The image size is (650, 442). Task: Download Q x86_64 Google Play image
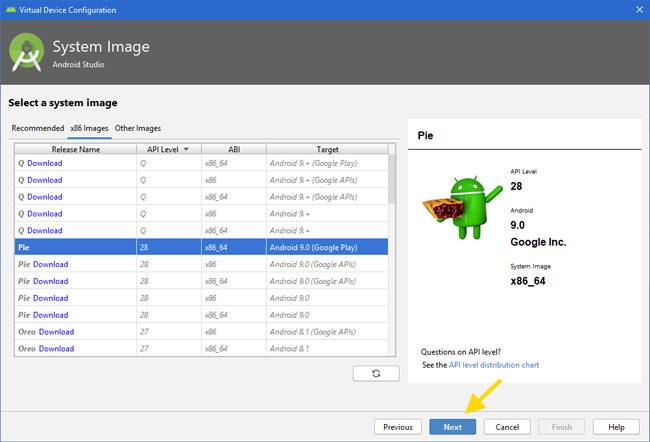(x=45, y=163)
